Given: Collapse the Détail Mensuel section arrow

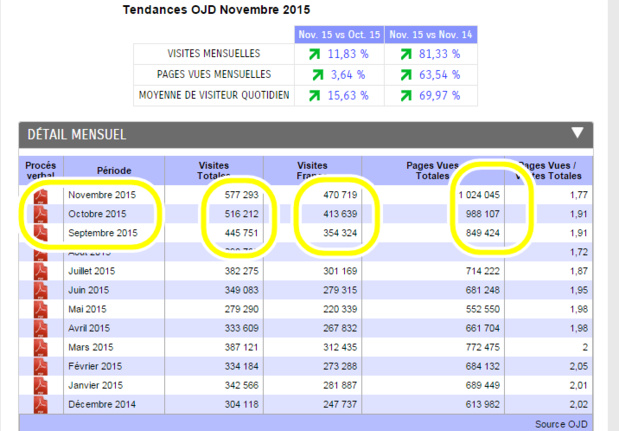Looking at the screenshot, I should [x=577, y=133].
